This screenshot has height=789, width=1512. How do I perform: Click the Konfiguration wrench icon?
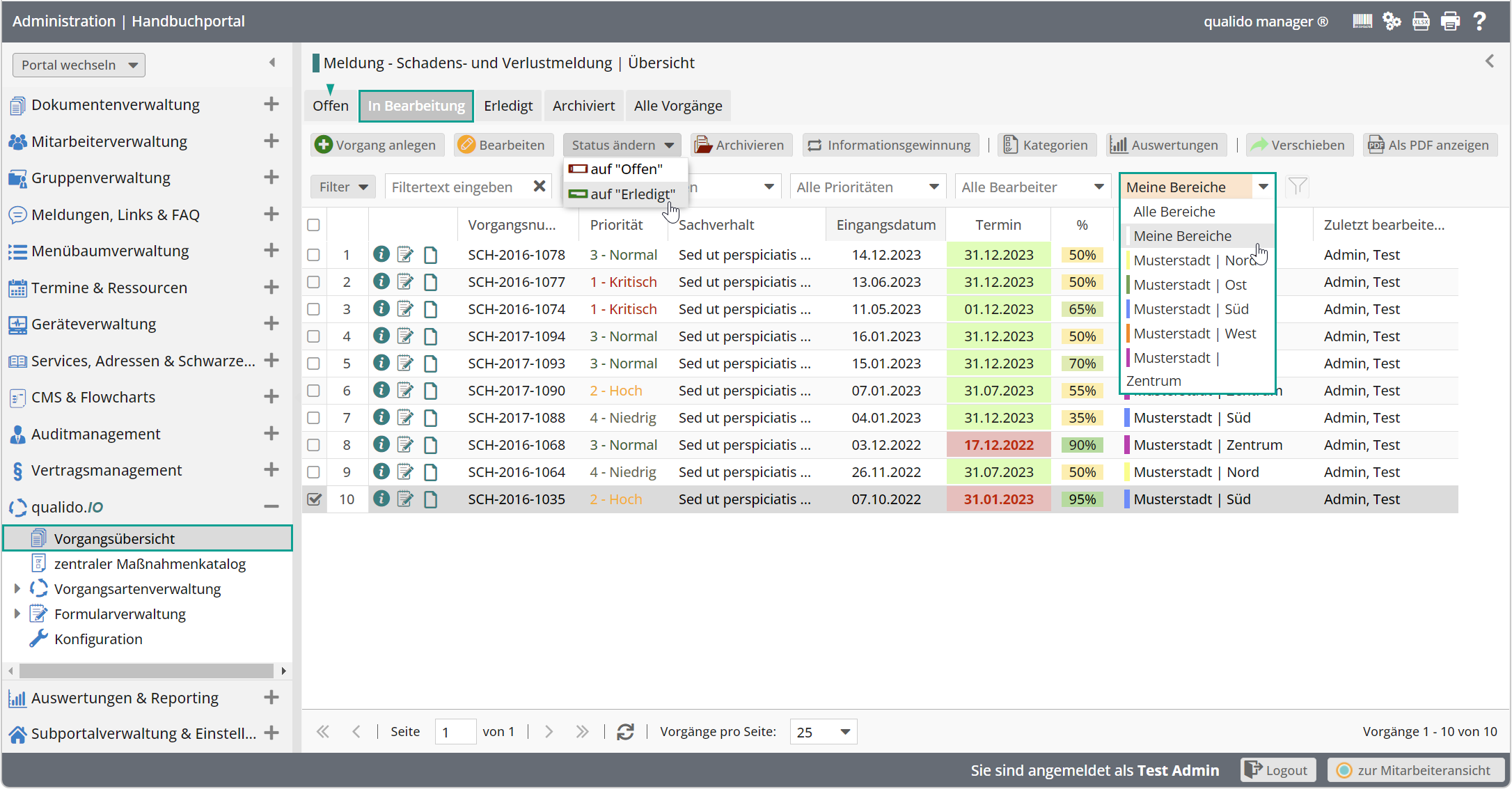tap(39, 639)
